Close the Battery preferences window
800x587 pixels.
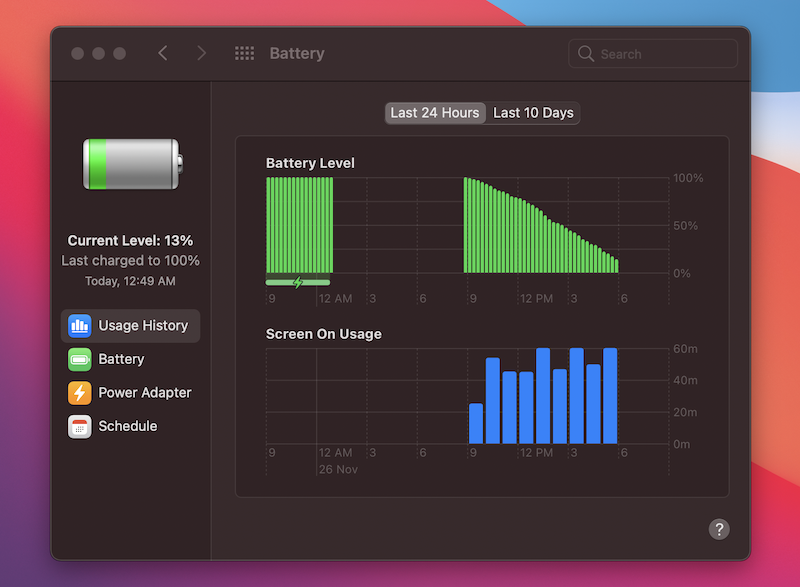click(78, 54)
